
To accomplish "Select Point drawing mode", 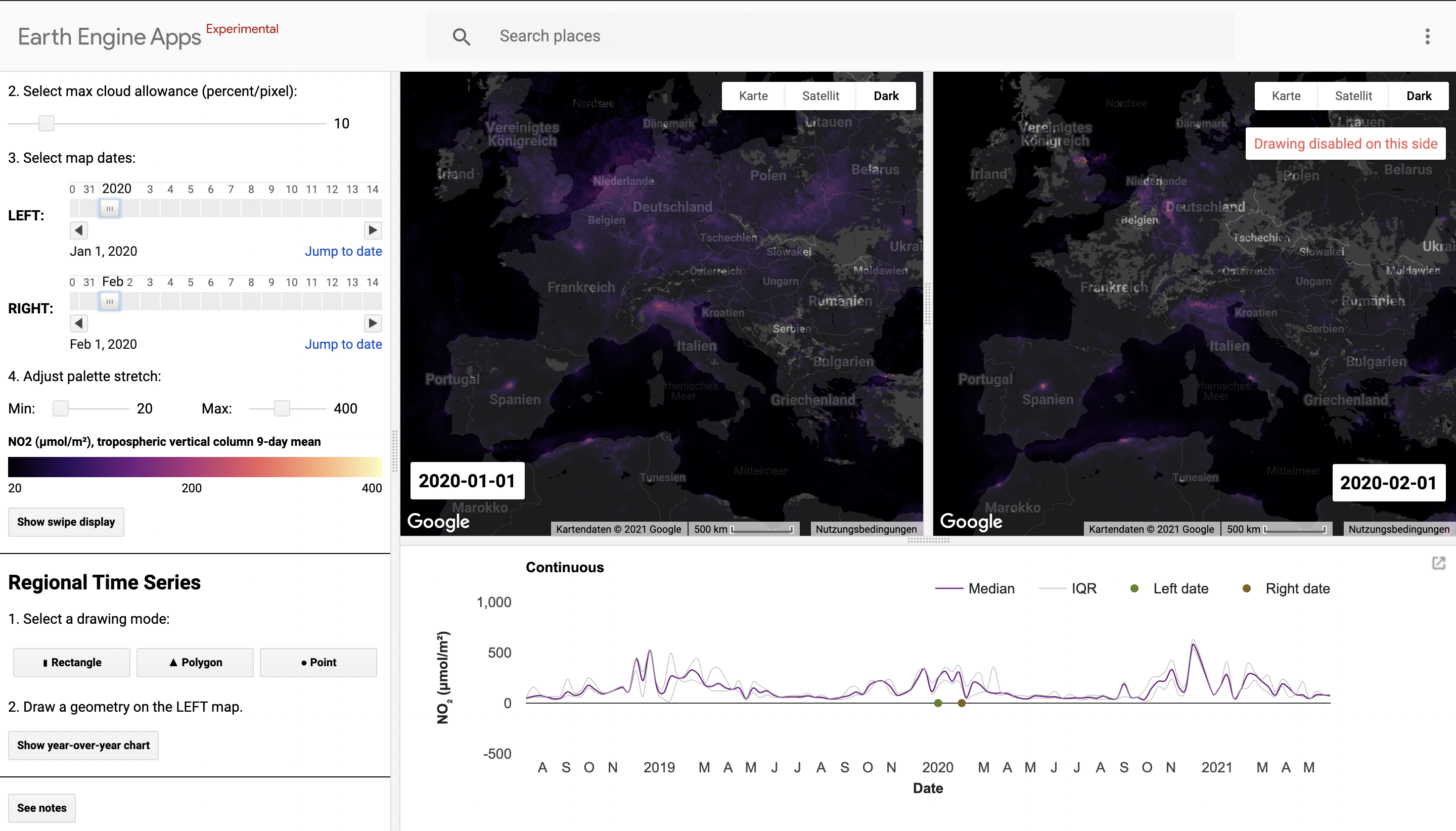I will click(318, 662).
